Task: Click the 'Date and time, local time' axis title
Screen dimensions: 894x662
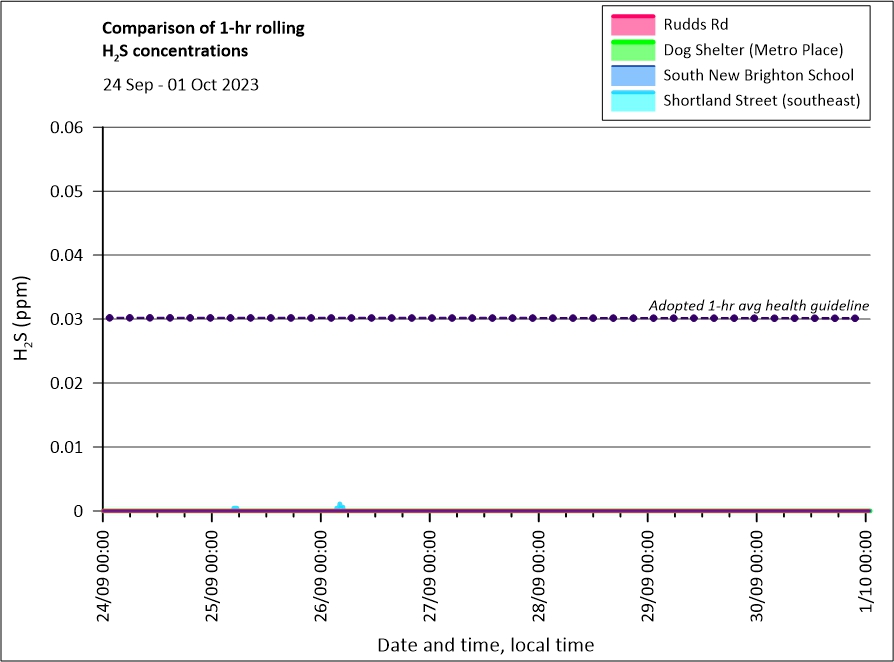Action: [485, 645]
